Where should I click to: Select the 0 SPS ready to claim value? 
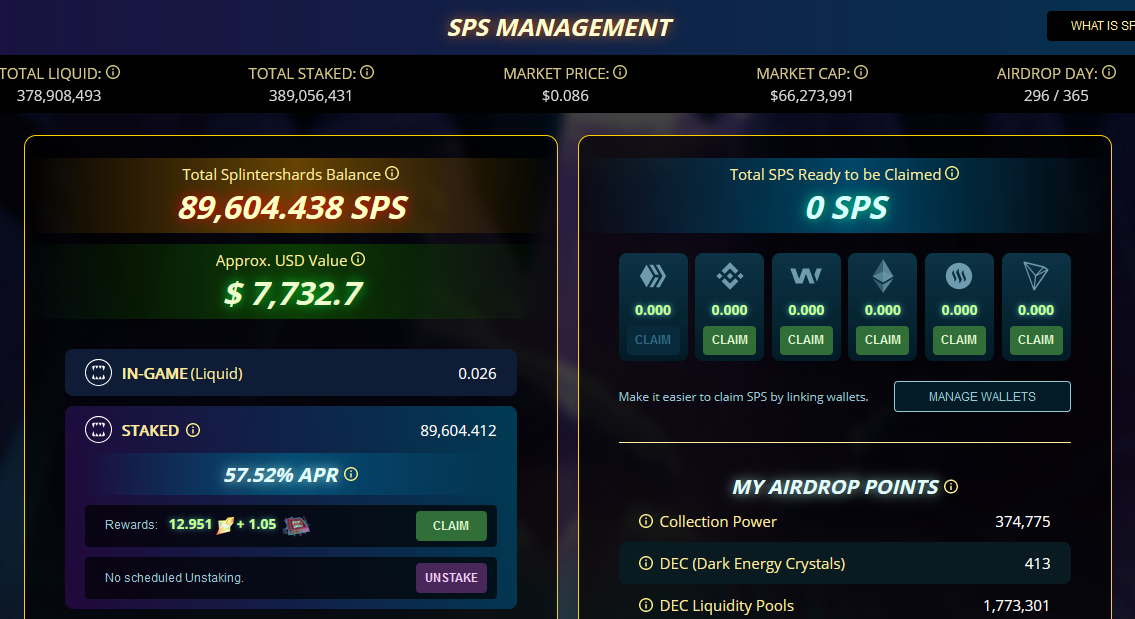846,208
